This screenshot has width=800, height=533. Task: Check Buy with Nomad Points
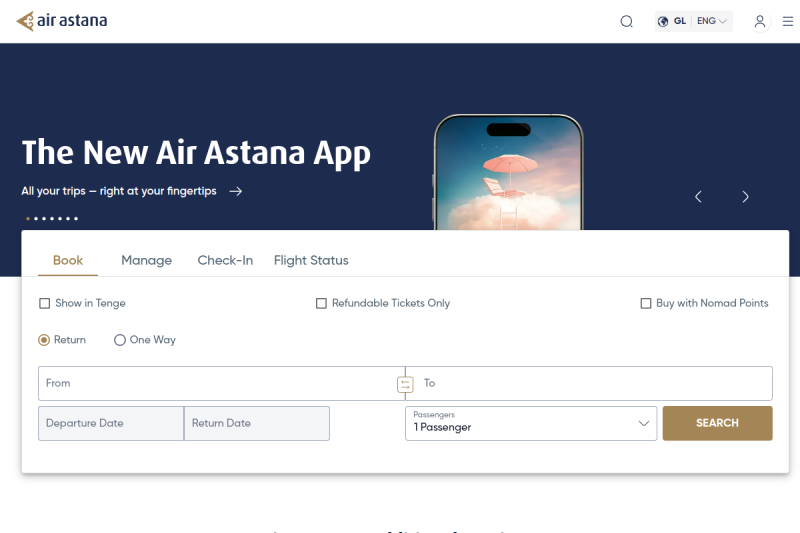[645, 303]
